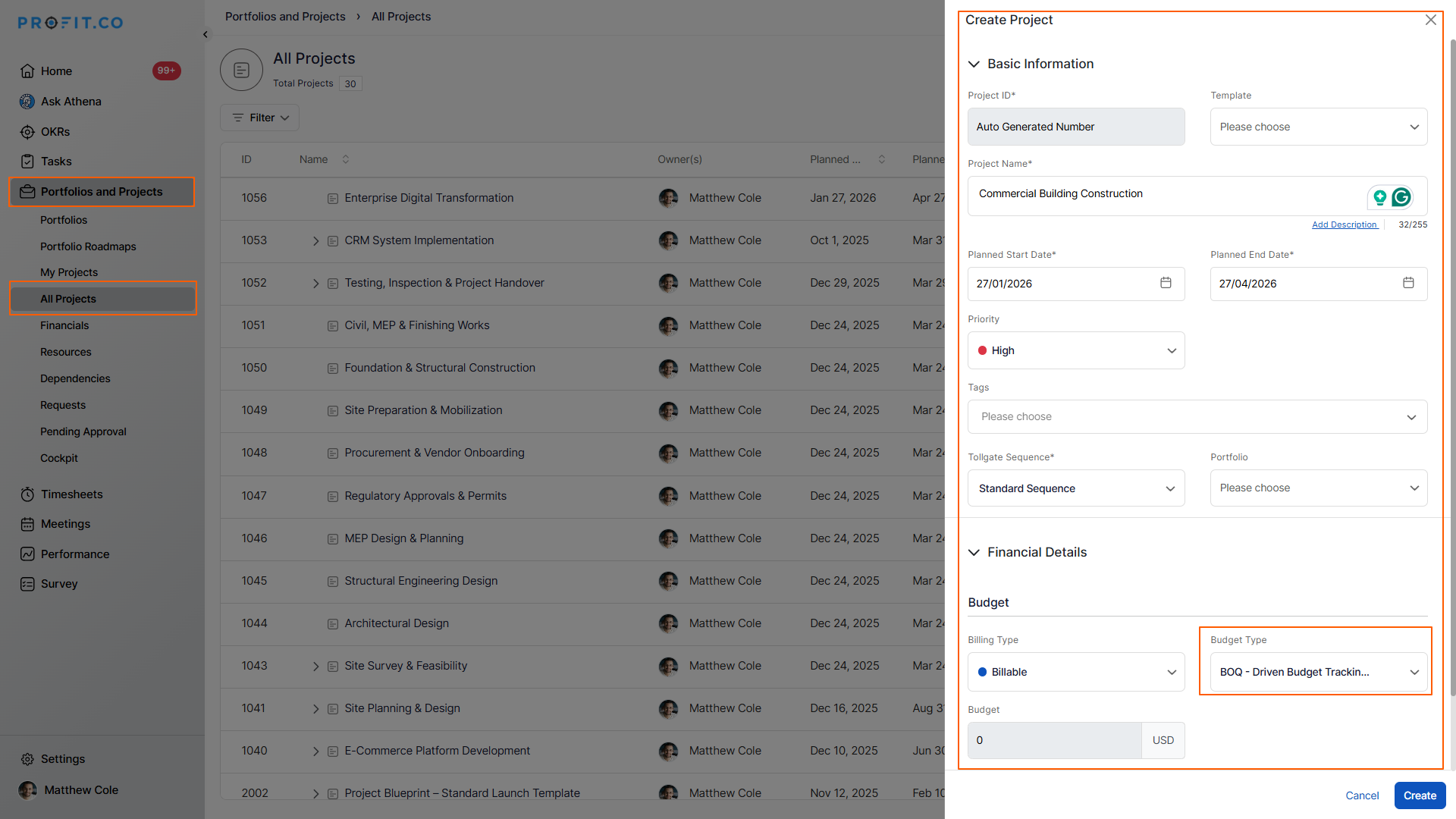Click the Add Description link
The width and height of the screenshot is (1456, 819).
tap(1344, 224)
